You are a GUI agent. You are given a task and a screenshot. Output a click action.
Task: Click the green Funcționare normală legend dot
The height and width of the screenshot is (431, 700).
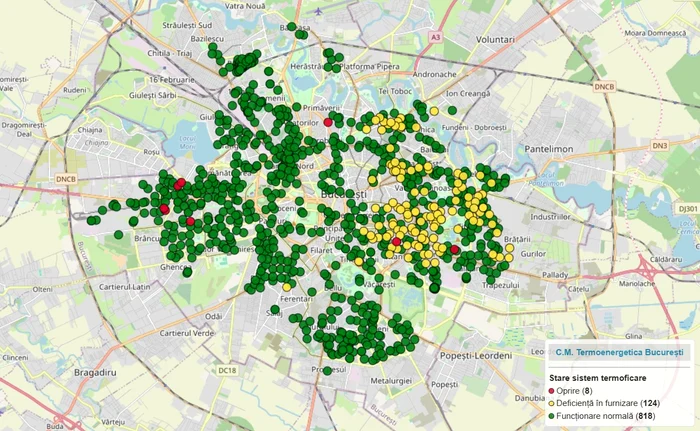coord(550,415)
